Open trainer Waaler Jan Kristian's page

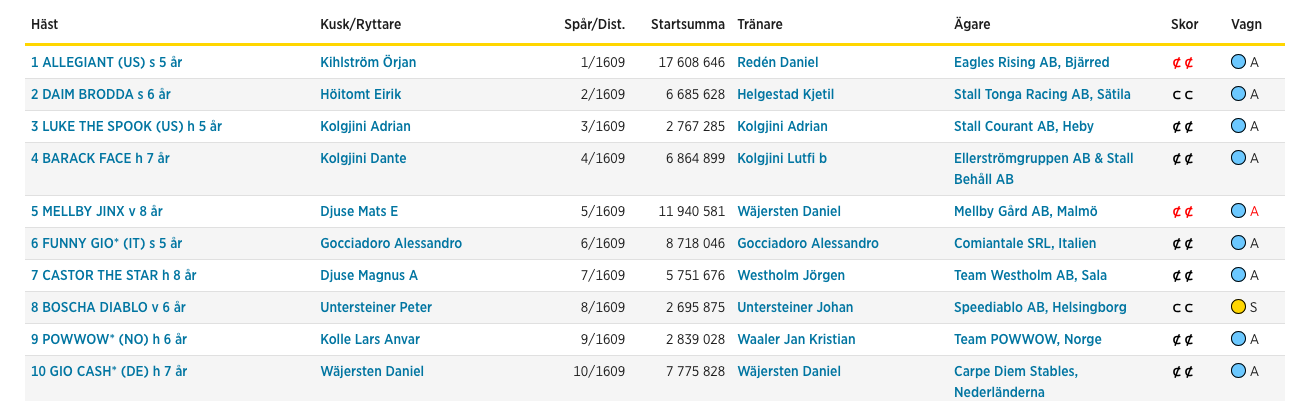click(x=796, y=339)
